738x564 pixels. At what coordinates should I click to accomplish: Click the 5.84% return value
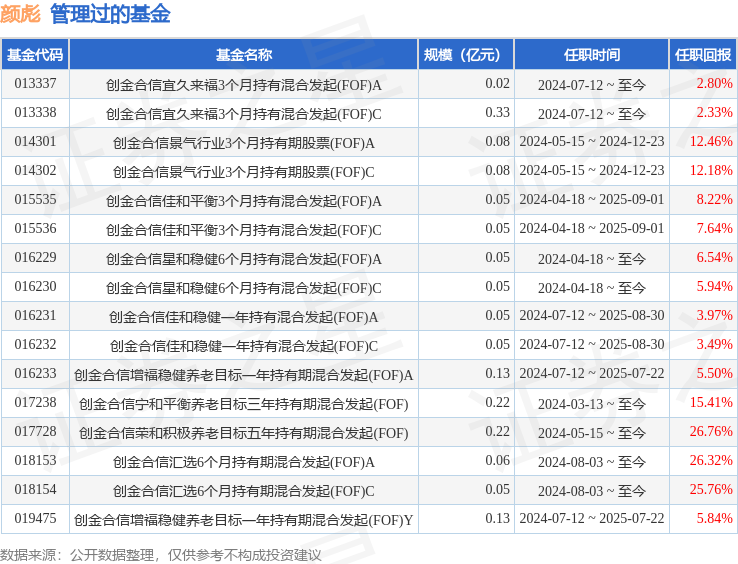714,518
